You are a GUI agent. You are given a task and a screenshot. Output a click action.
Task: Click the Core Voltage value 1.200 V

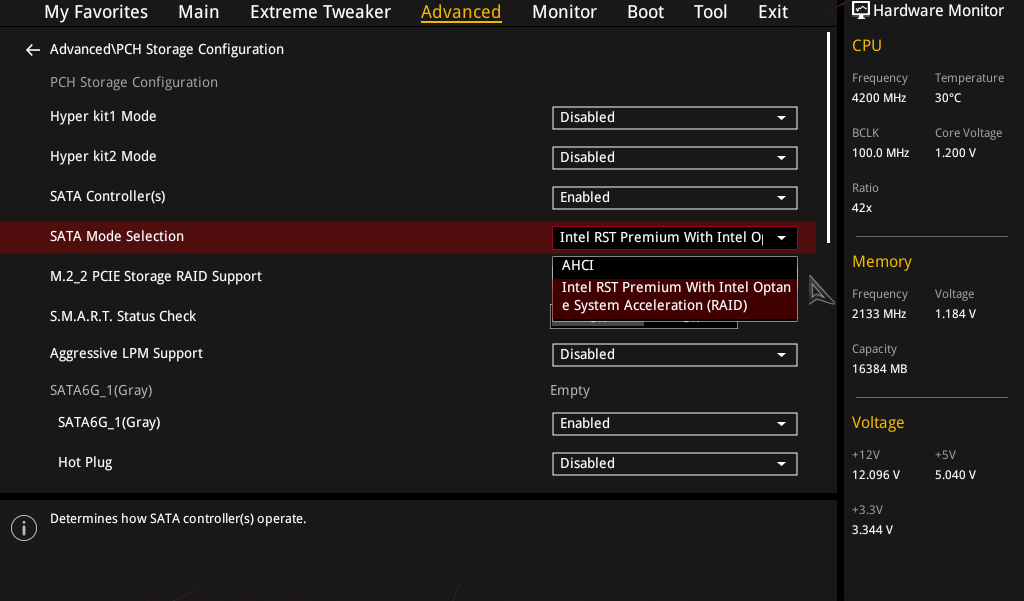[x=955, y=153]
